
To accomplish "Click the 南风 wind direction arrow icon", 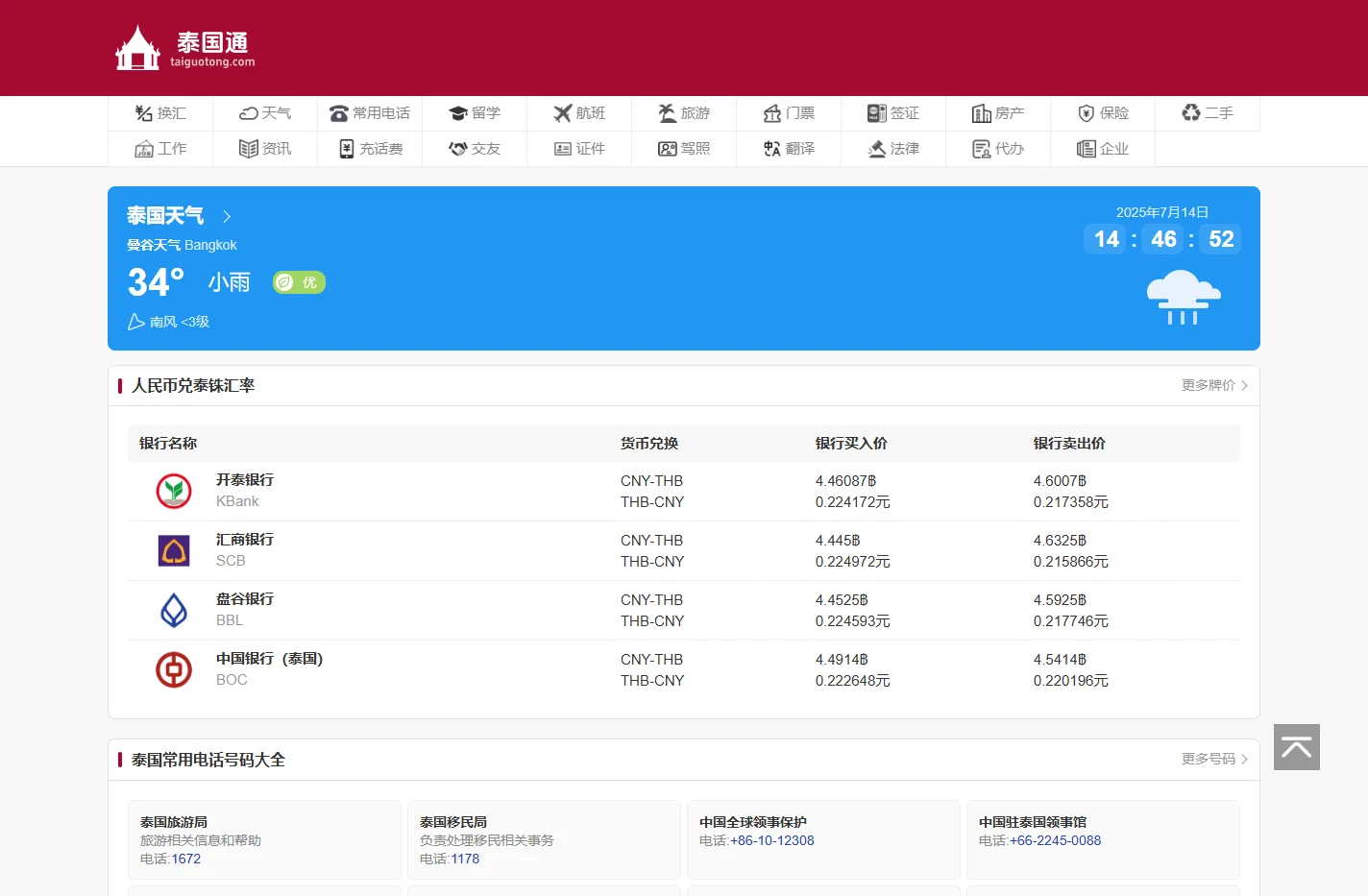I will point(136,322).
